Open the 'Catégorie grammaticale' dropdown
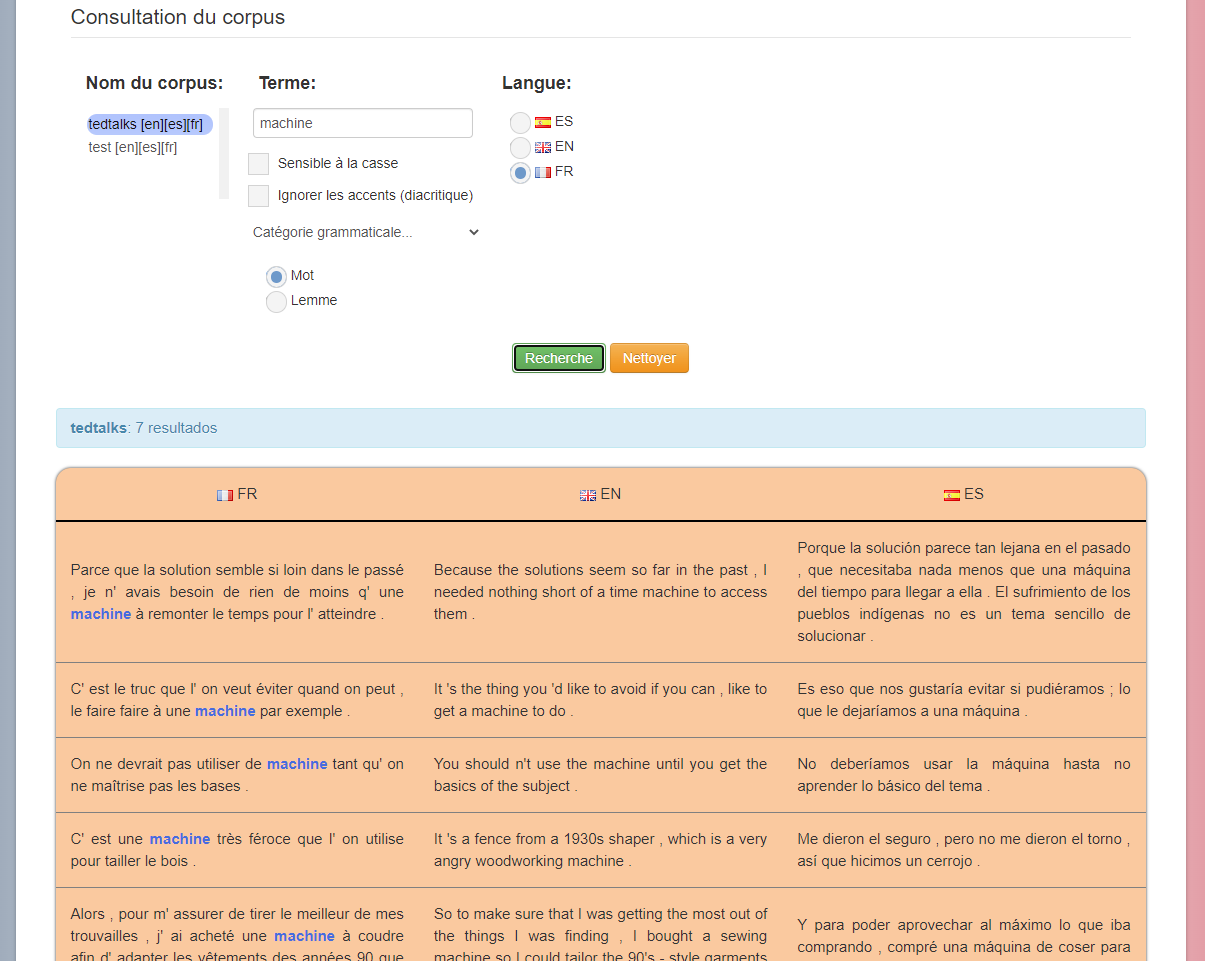This screenshot has width=1205, height=961. pos(366,233)
